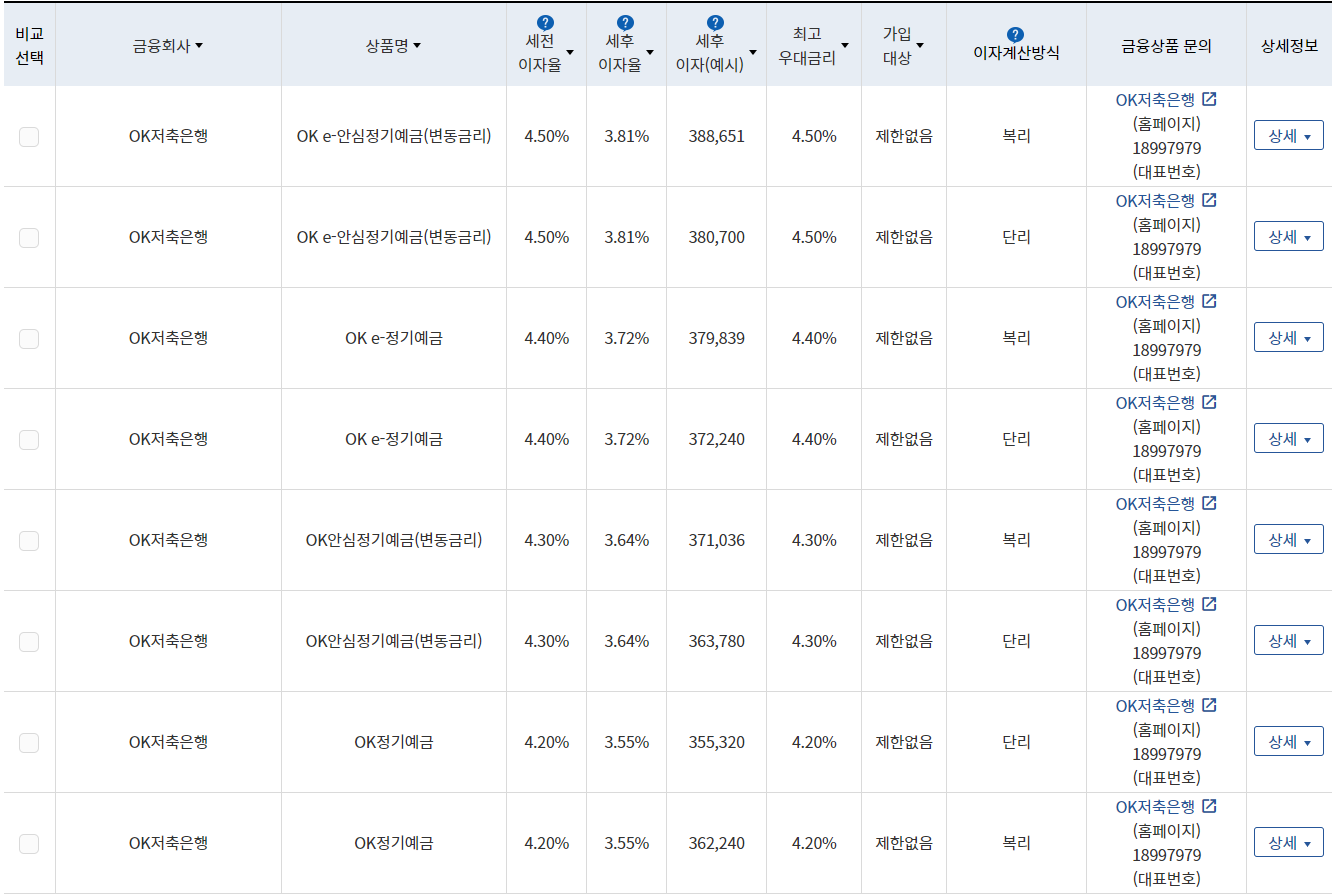Select 제한없음 cell in the 362,240 row
Screen dimensions: 1339x894
tap(904, 844)
